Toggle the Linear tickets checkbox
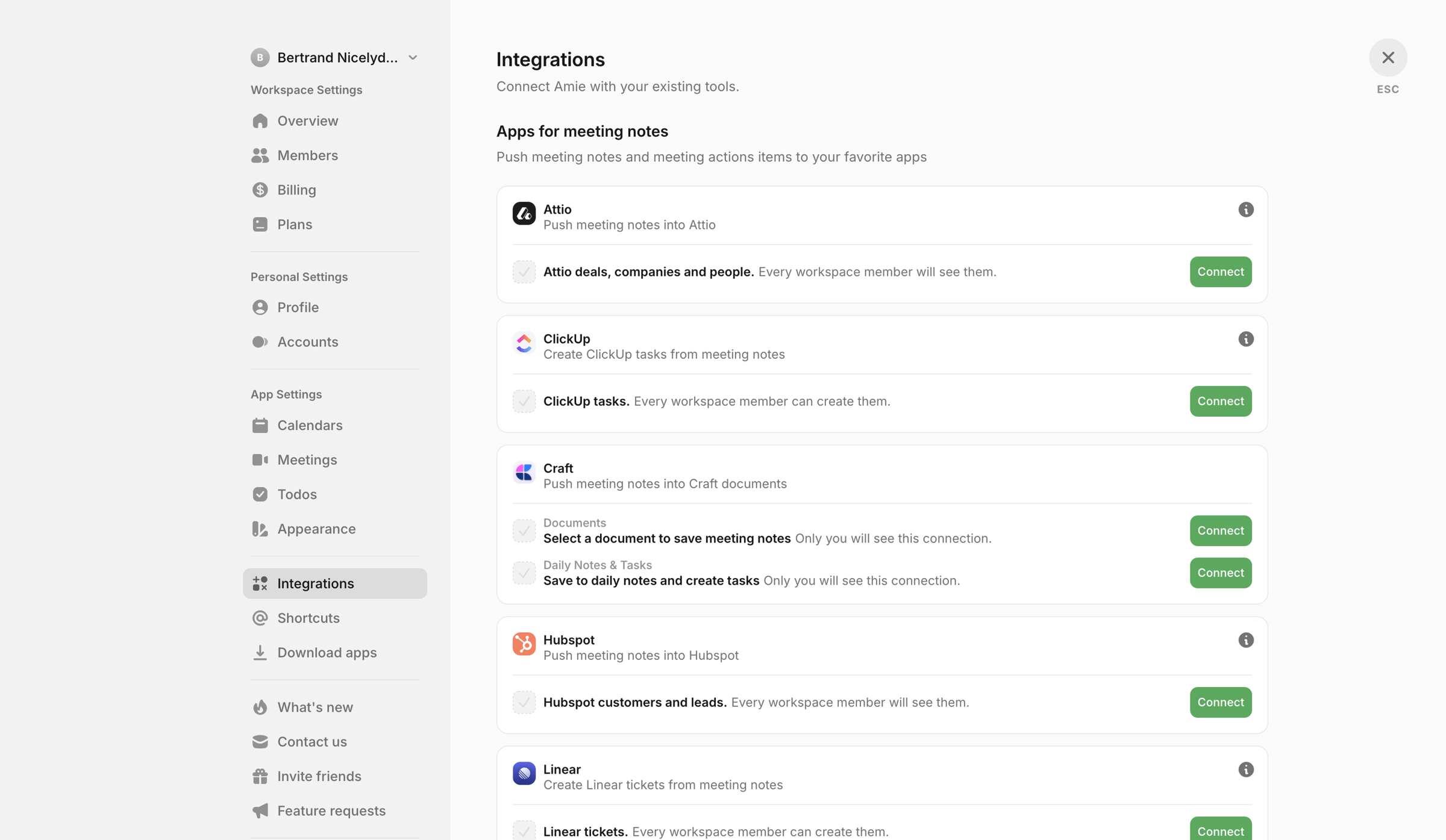The height and width of the screenshot is (840, 1446). click(524, 830)
